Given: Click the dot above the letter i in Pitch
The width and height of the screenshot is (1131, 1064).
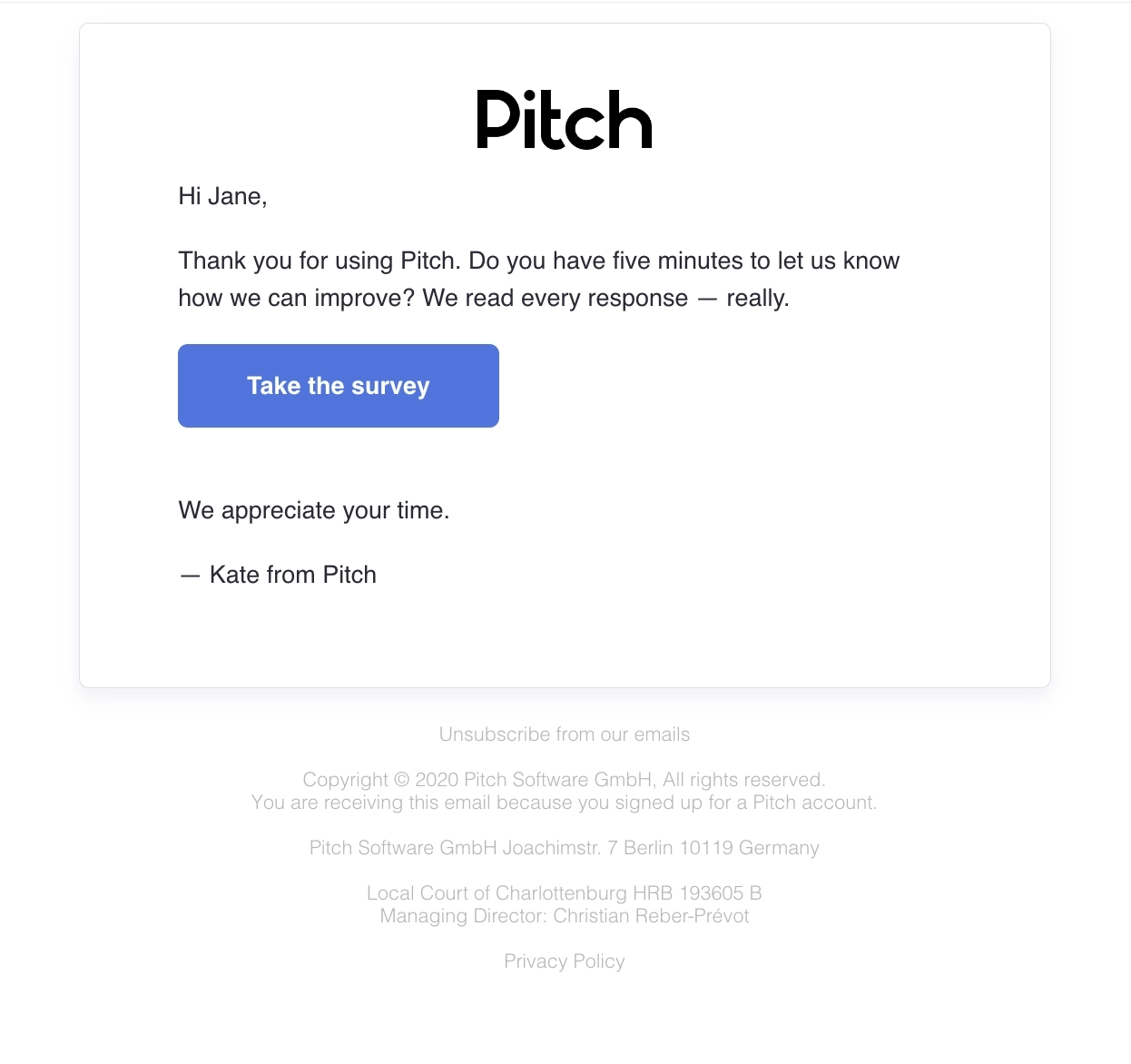Looking at the screenshot, I should tap(529, 94).
